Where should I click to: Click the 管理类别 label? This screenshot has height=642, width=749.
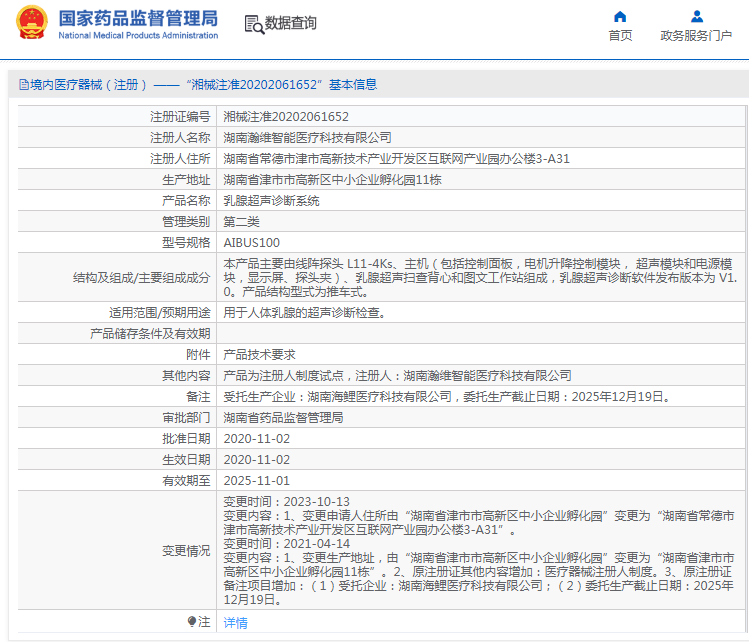186,222
